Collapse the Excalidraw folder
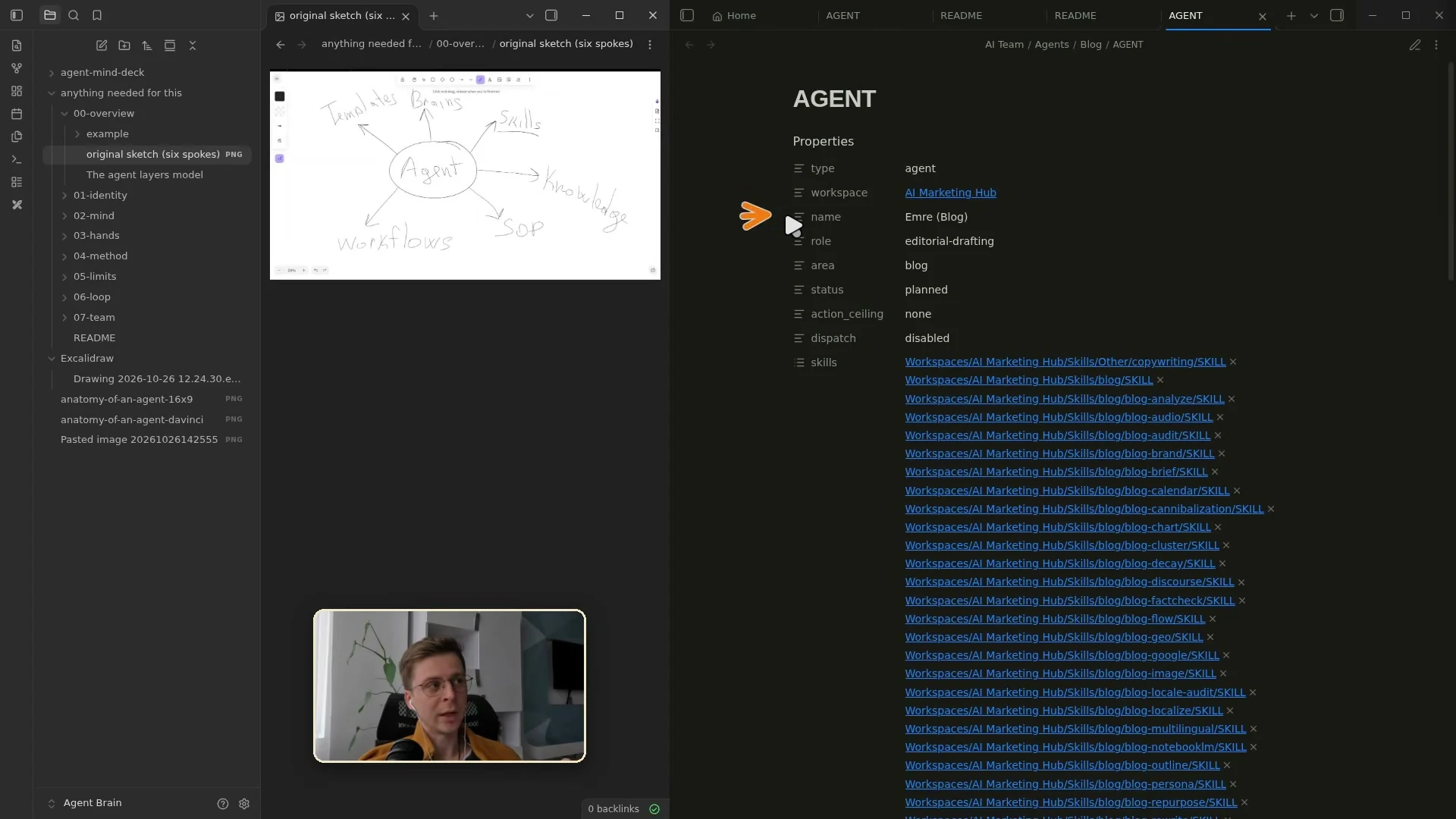The height and width of the screenshot is (819, 1456). [x=52, y=359]
